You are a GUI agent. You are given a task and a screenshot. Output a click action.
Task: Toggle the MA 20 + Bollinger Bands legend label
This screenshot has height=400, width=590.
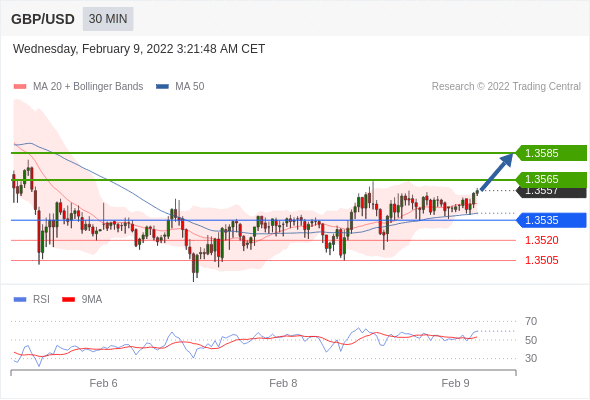pyautogui.click(x=88, y=87)
